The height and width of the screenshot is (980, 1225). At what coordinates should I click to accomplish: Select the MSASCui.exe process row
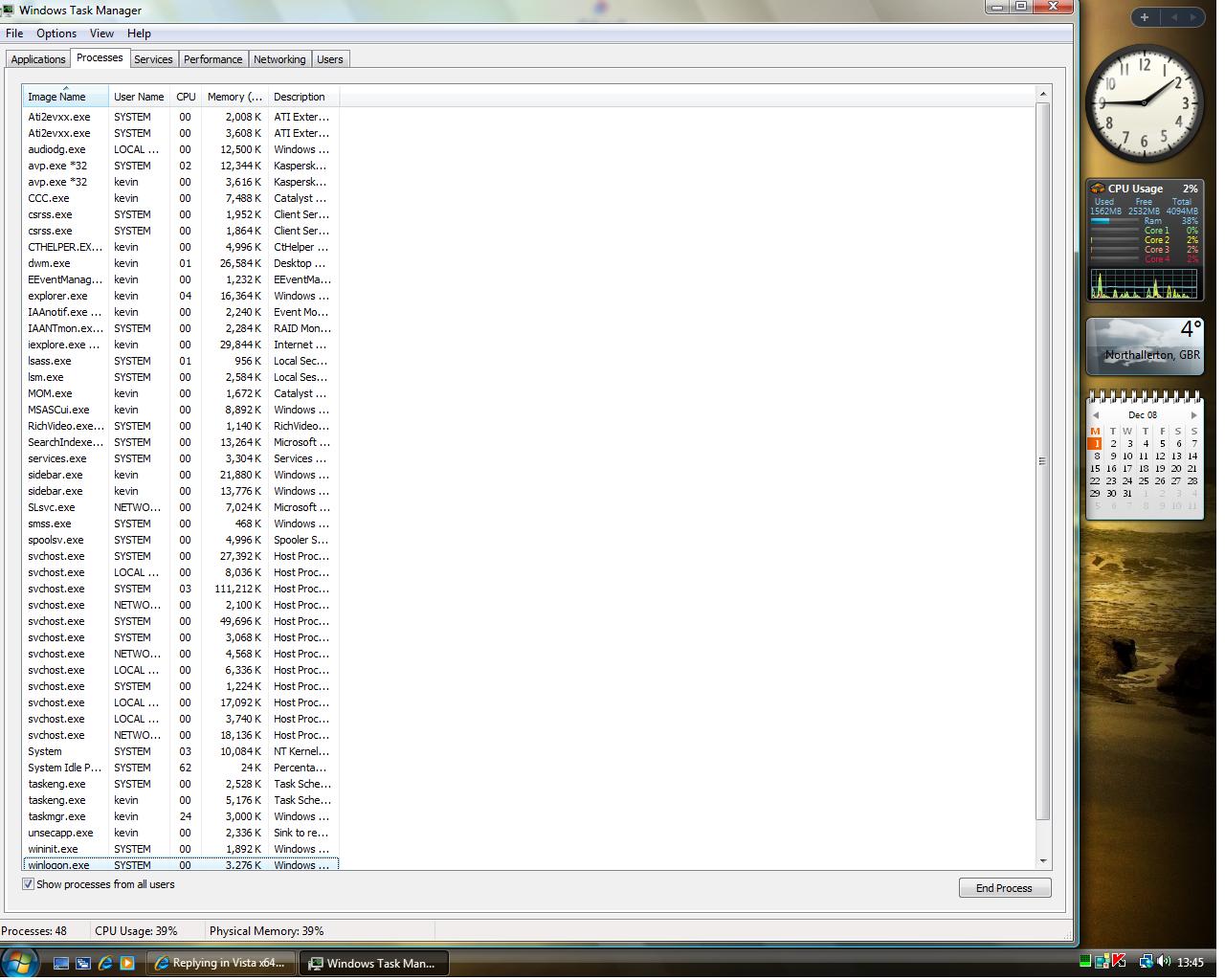point(180,410)
